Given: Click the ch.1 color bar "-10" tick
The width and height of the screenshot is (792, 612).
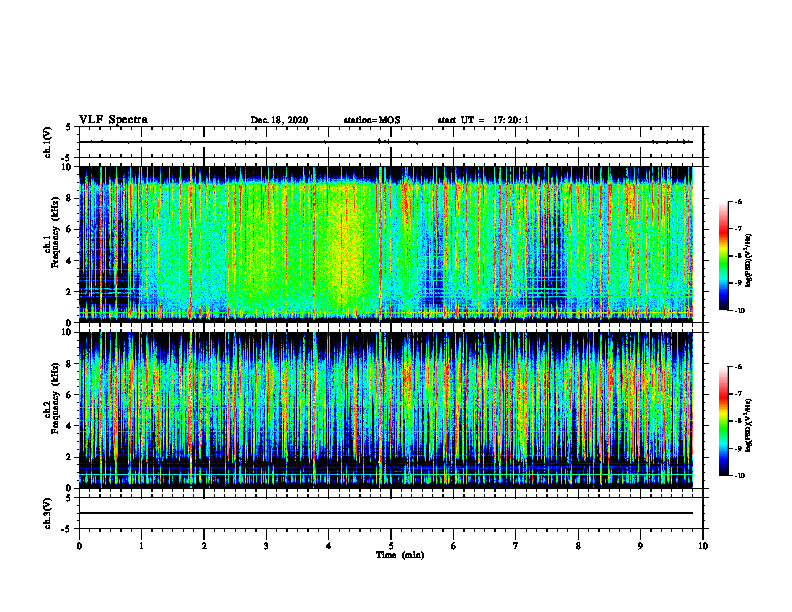Looking at the screenshot, I should [739, 311].
